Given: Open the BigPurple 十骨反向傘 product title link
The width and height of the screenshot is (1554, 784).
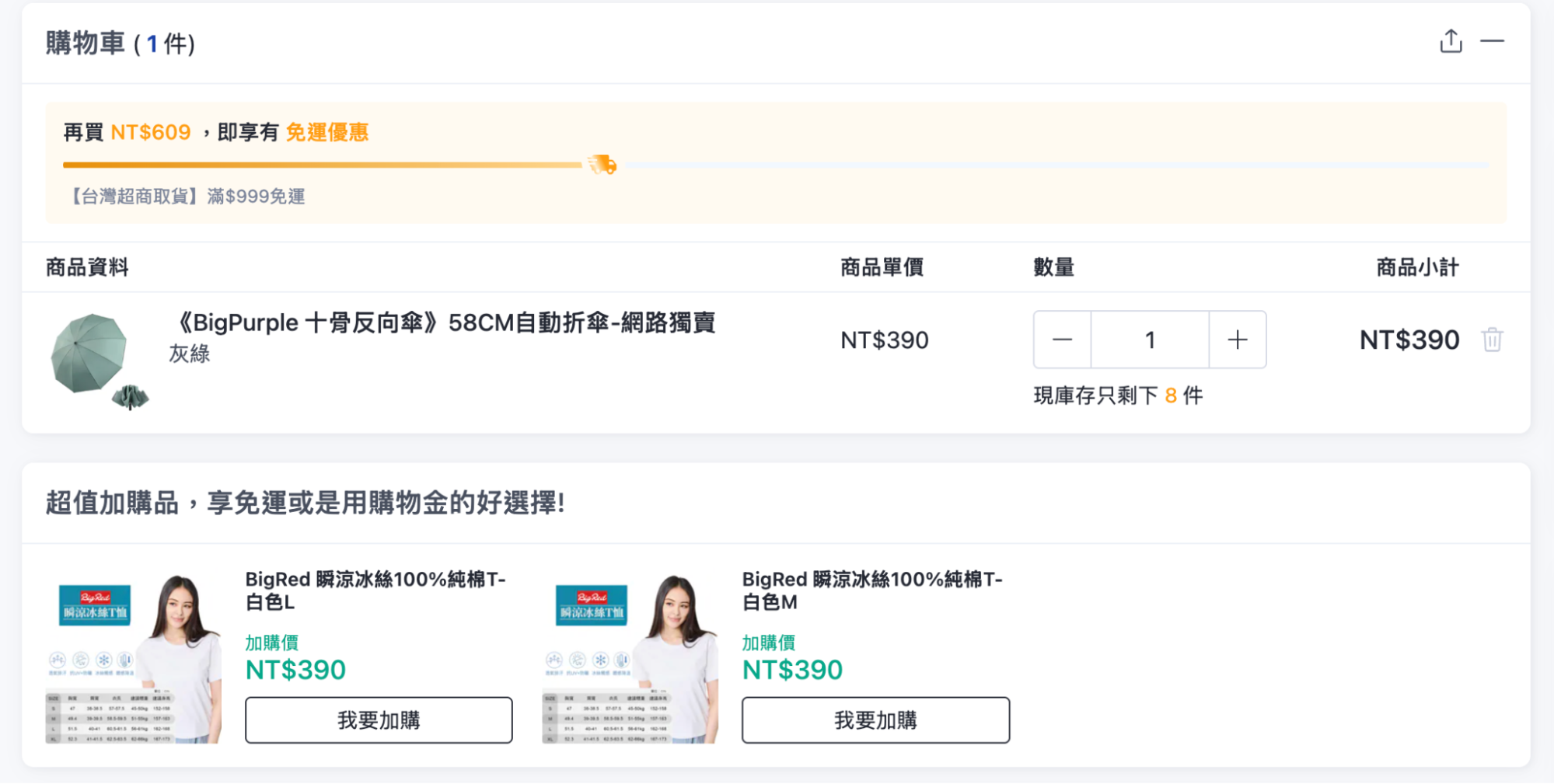Looking at the screenshot, I should coord(443,322).
